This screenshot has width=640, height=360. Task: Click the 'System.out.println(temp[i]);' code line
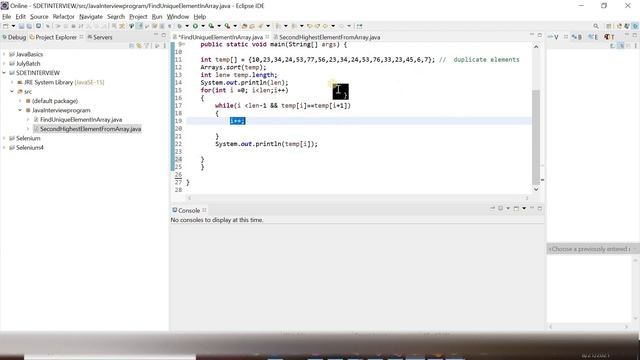click(x=266, y=144)
